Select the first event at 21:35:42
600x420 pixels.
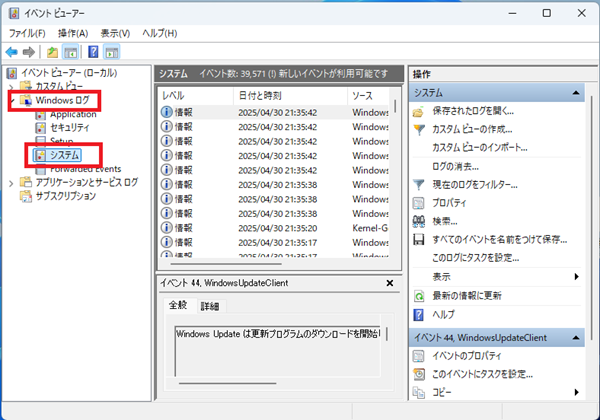point(274,112)
